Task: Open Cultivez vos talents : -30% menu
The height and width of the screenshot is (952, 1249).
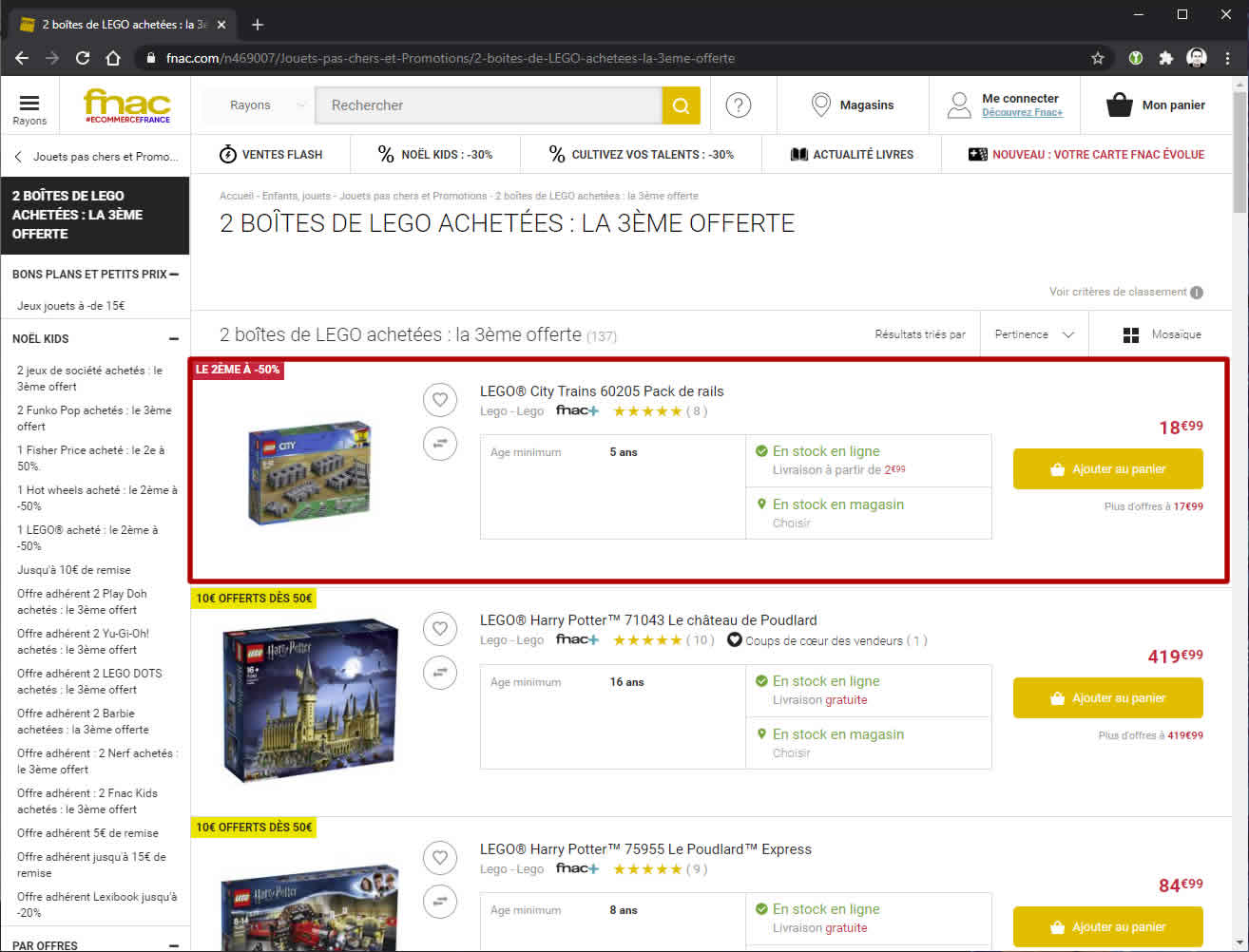Action: 642,154
